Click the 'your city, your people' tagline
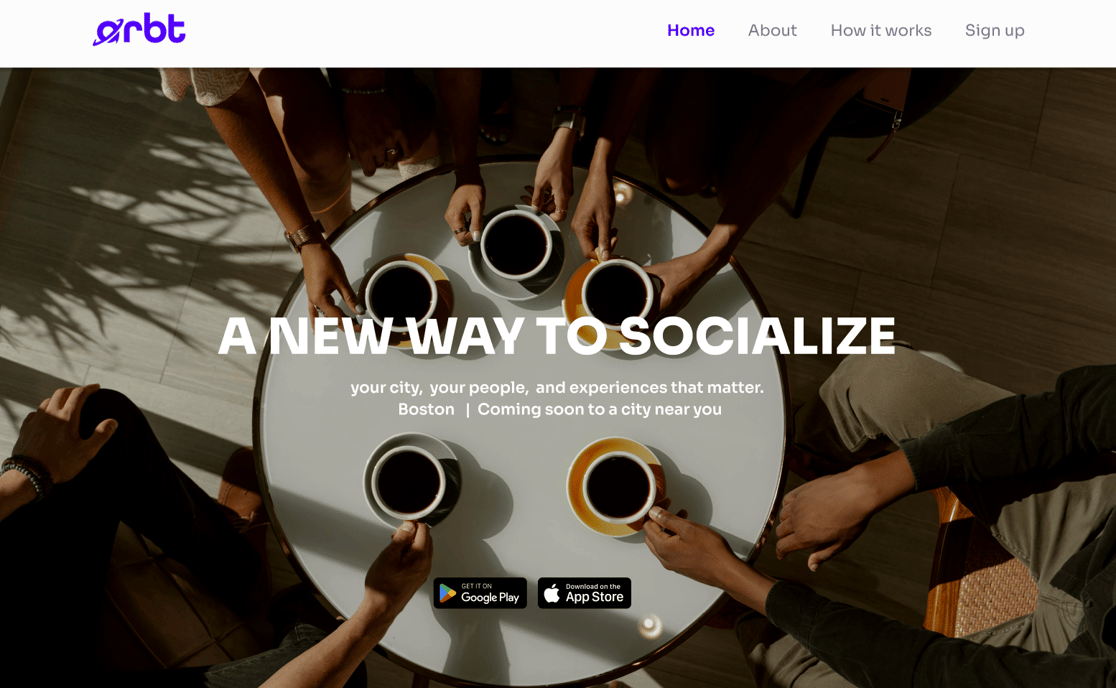 pyautogui.click(x=557, y=388)
